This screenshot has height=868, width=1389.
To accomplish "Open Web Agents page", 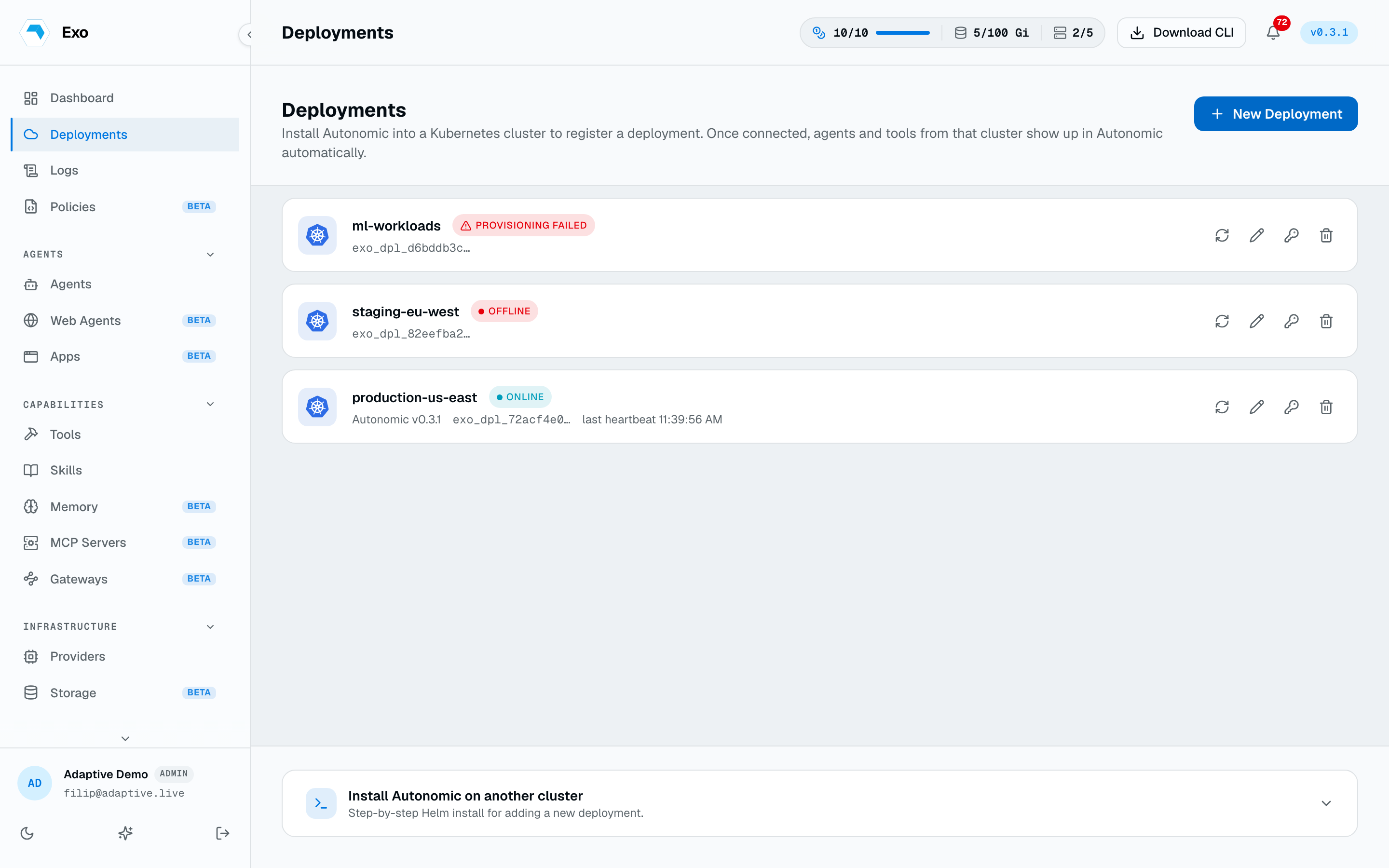I will coord(125,320).
